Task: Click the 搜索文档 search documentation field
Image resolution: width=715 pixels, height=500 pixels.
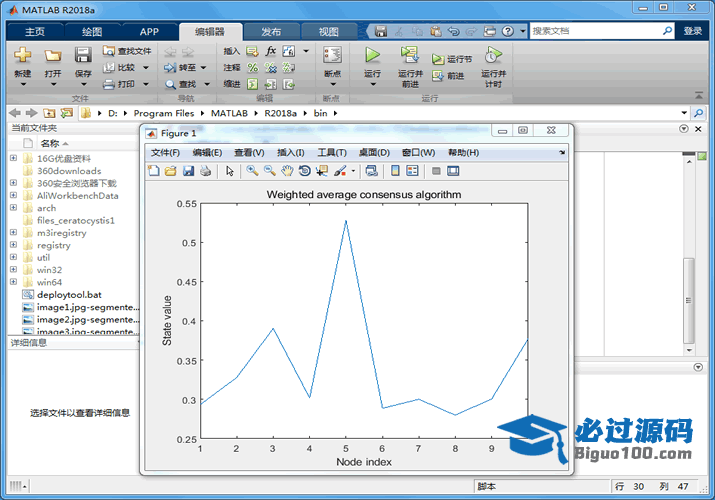Action: point(596,31)
